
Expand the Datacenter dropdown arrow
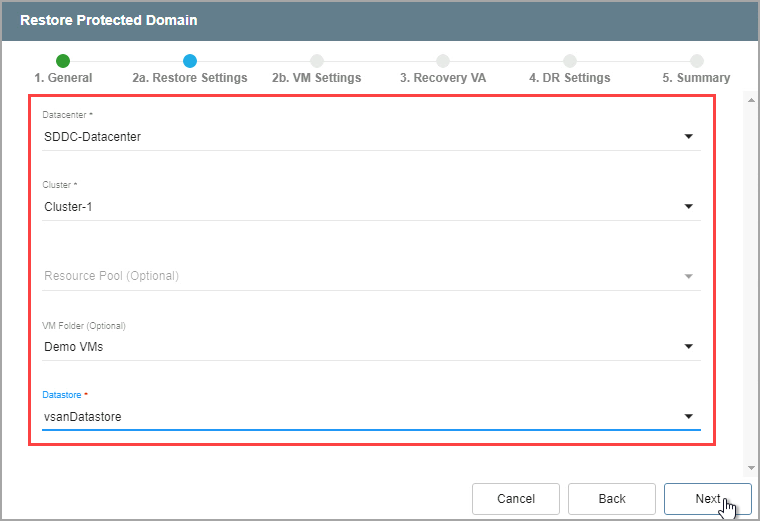[x=688, y=137]
